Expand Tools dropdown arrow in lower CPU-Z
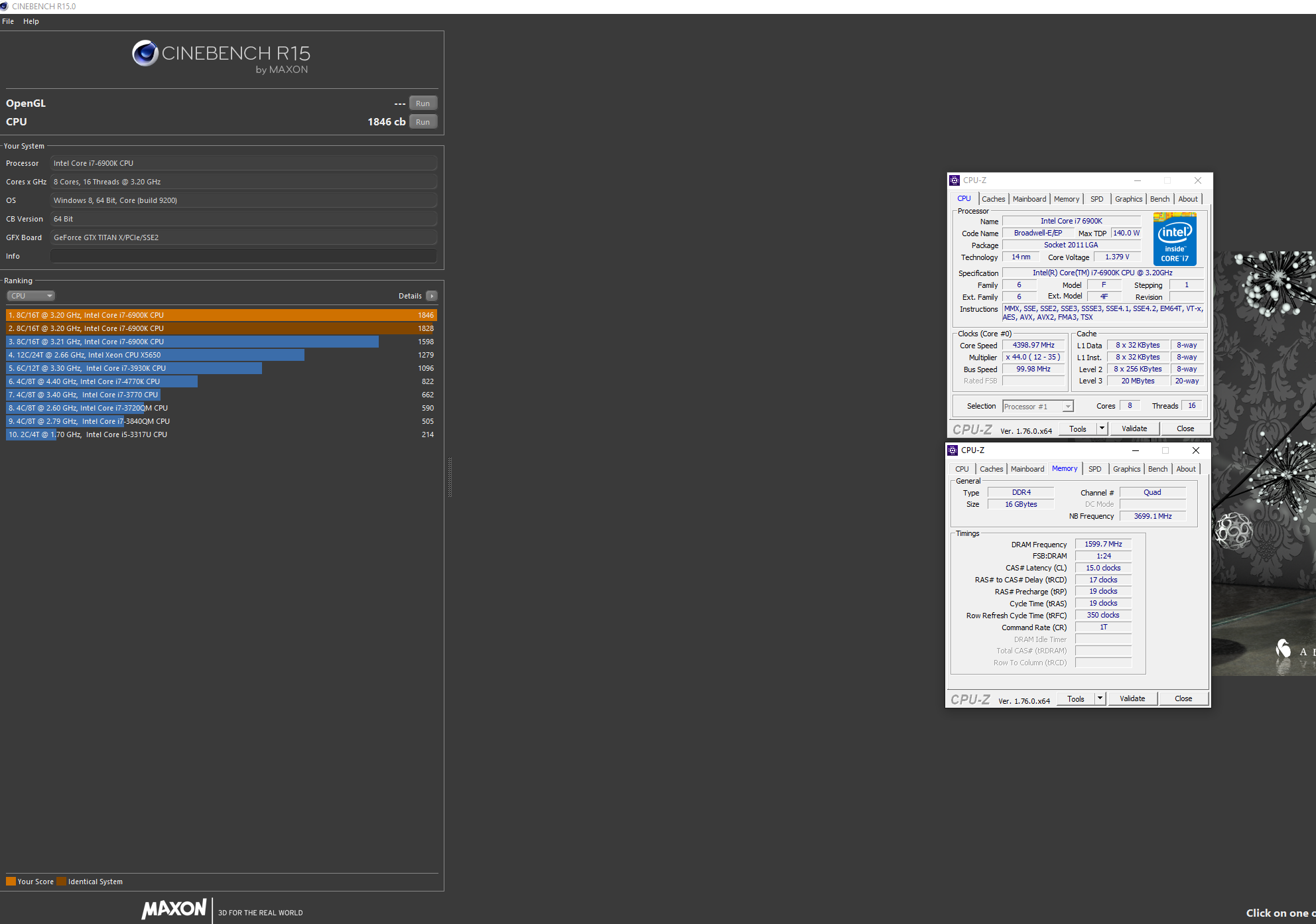 coord(1100,699)
